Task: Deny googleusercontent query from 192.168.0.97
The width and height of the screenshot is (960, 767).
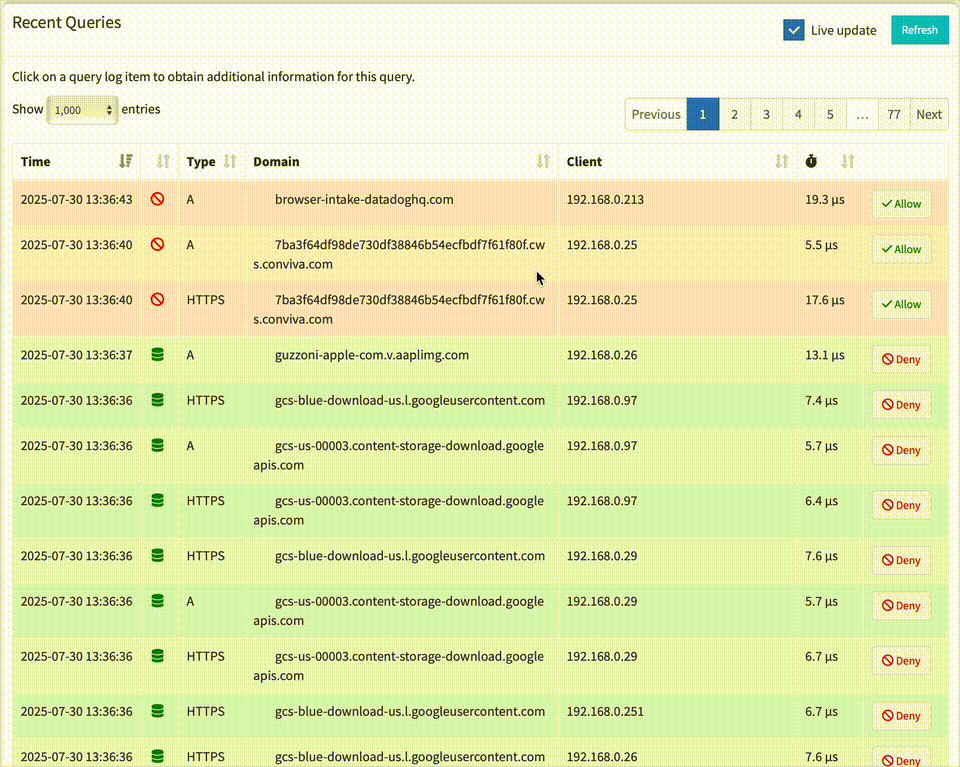Action: pos(901,405)
